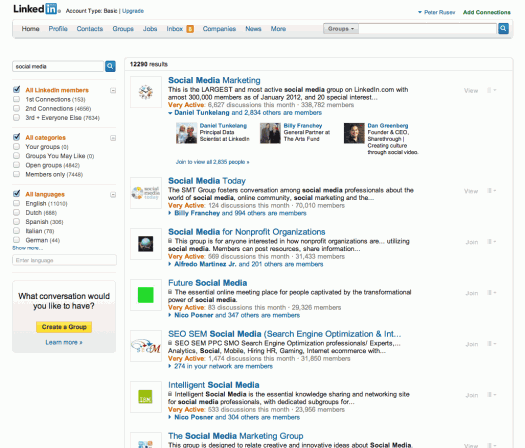Check 2nd Connections filter

(x=16, y=108)
